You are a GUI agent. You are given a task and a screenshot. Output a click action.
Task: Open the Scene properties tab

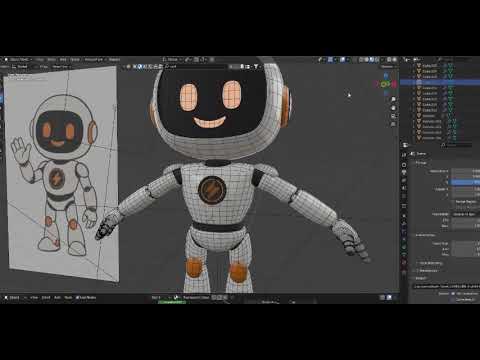404,188
